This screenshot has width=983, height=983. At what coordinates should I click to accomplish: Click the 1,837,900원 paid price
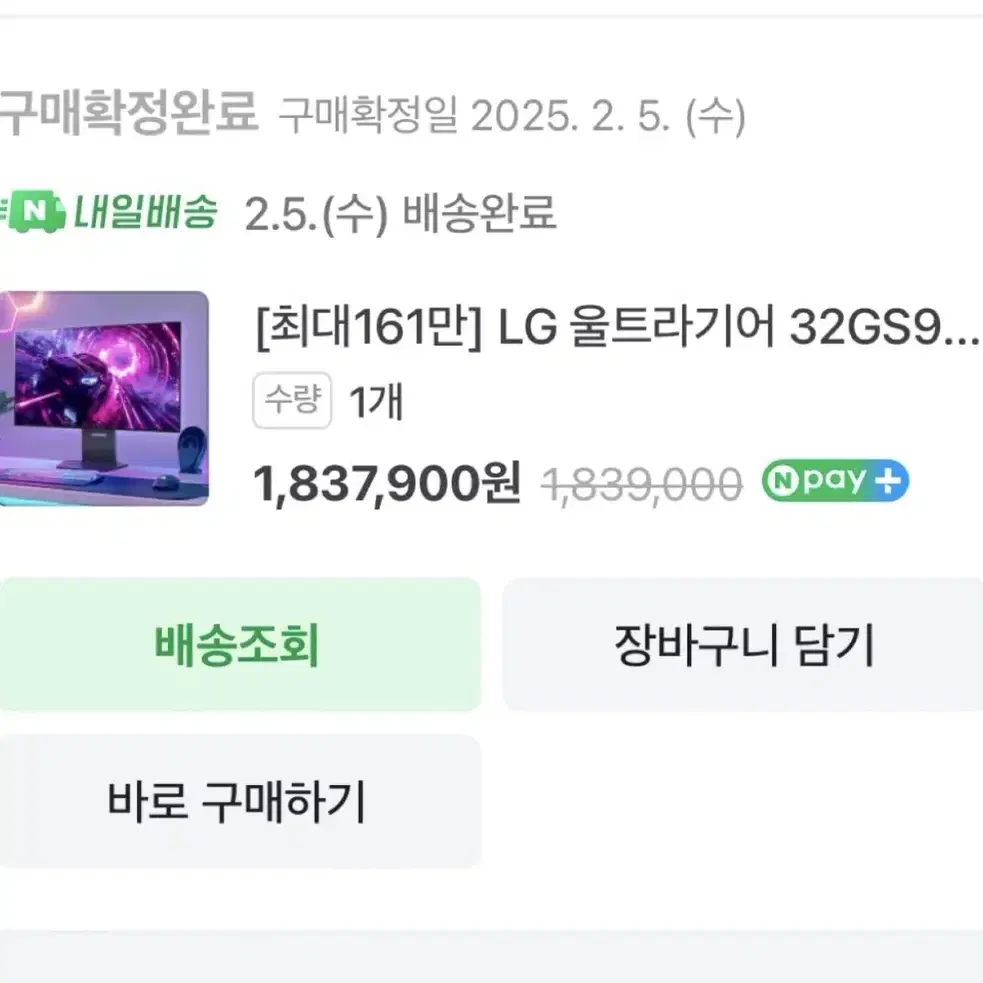388,485
